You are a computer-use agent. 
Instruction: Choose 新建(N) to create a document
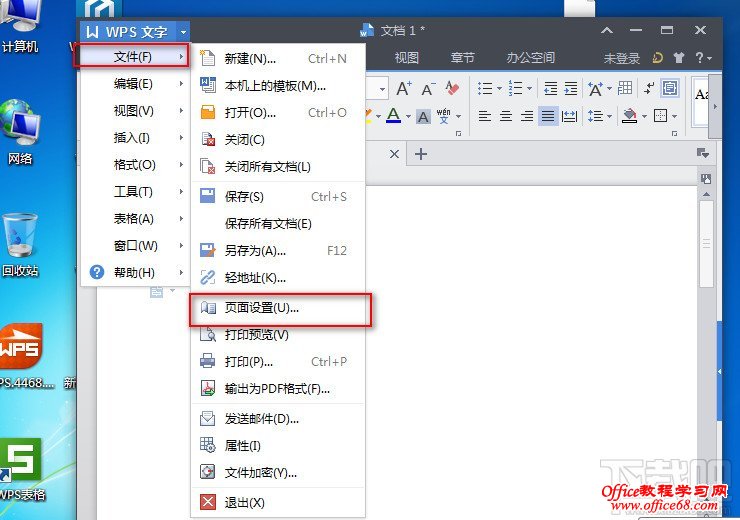point(278,59)
